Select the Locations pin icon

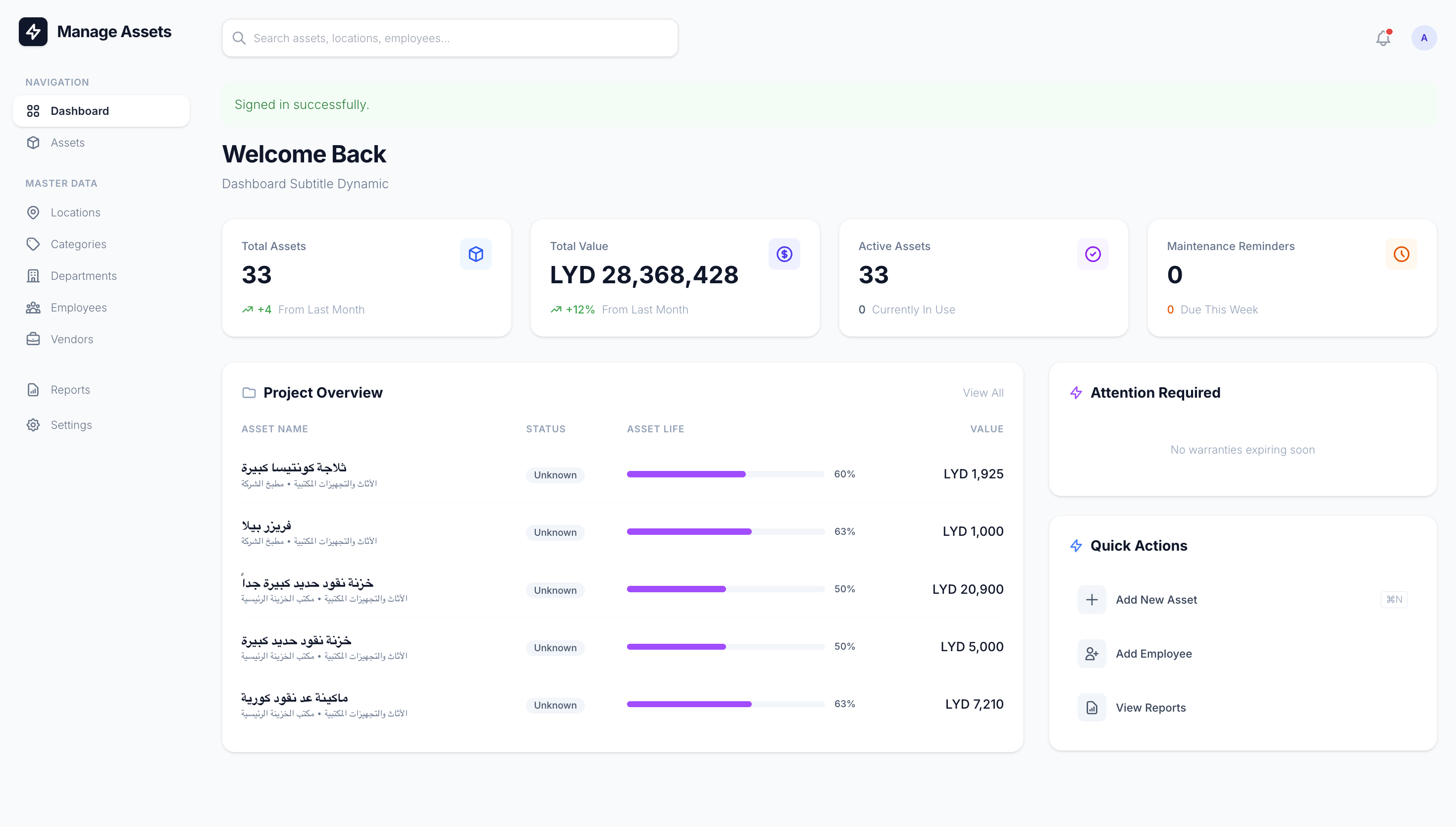pos(33,212)
